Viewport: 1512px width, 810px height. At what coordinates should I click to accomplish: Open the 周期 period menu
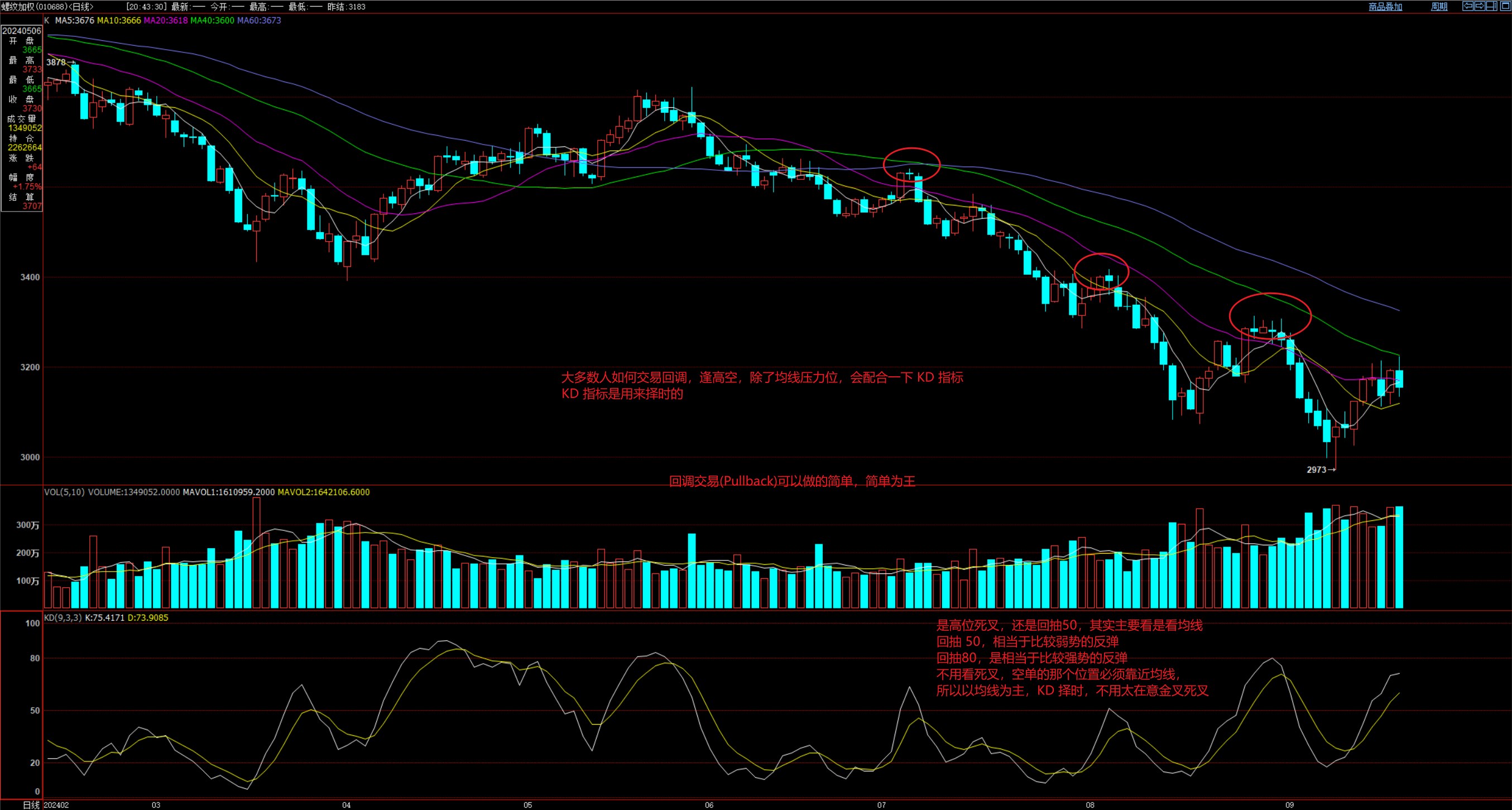click(1439, 7)
